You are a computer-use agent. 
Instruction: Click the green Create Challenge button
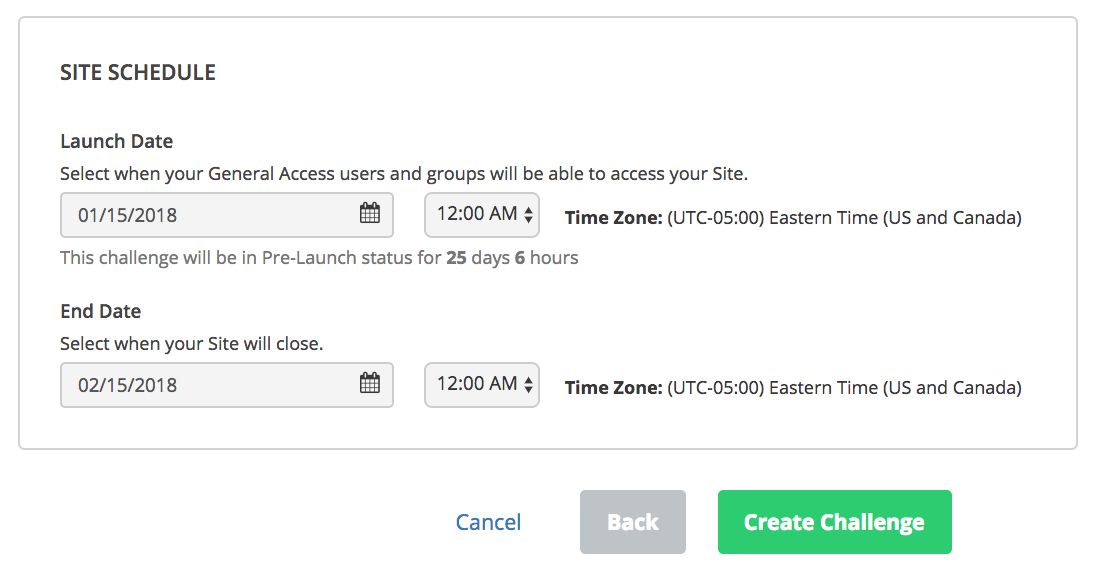[x=835, y=522]
